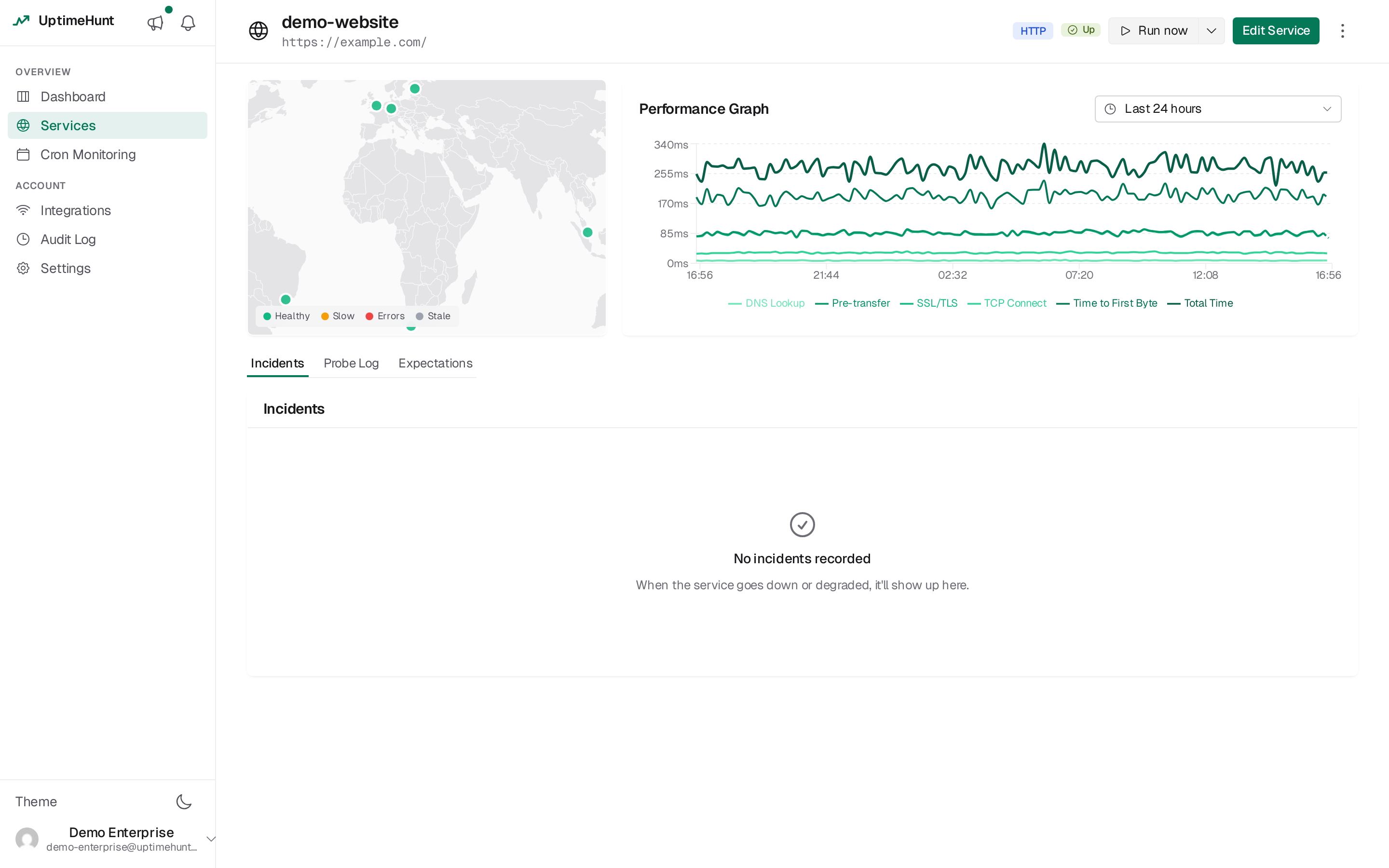Screen dimensions: 1389x868
Task: Open the announcements megaphone icon
Action: [156, 23]
